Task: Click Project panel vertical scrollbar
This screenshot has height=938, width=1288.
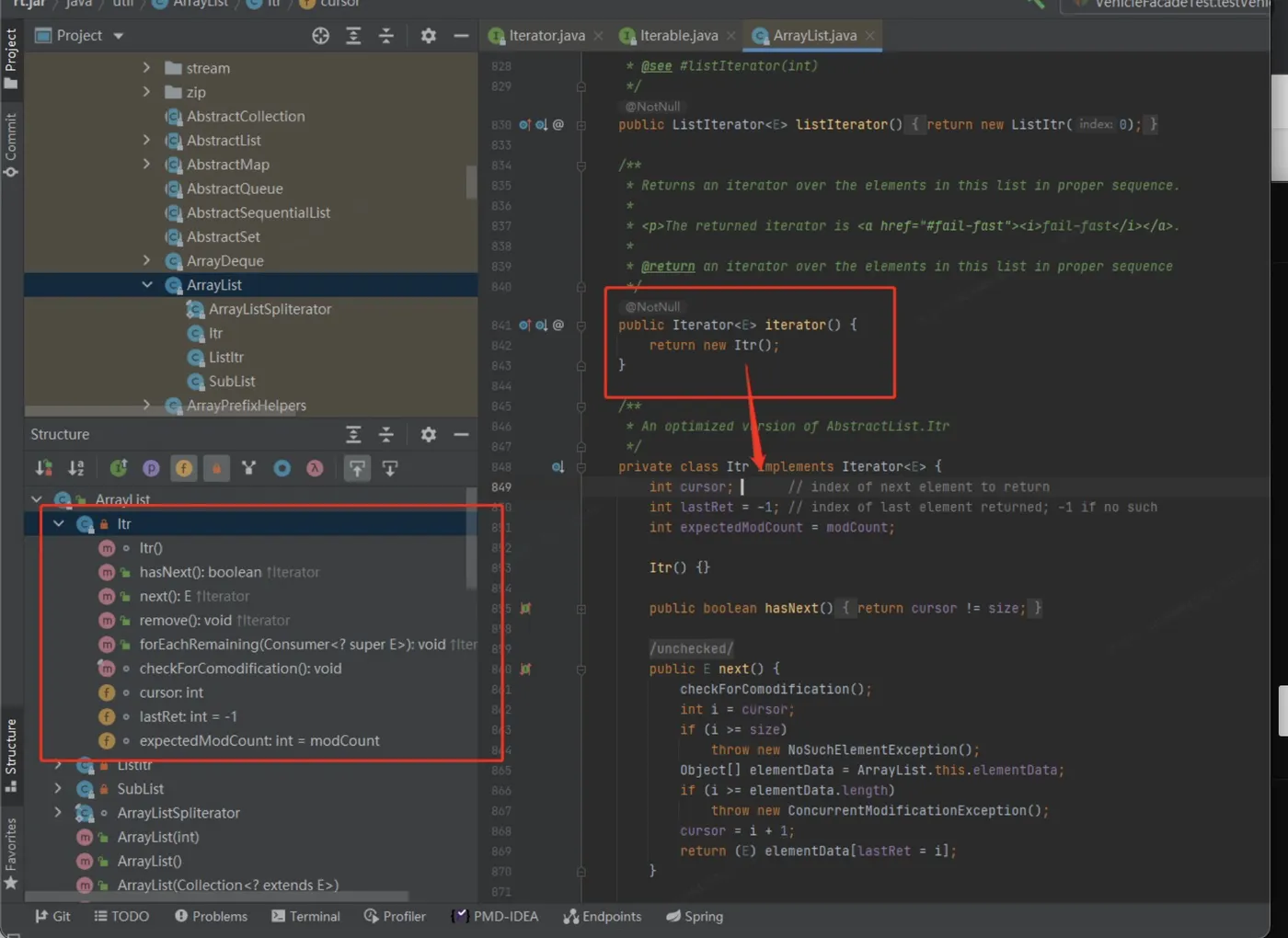Action: click(x=471, y=181)
